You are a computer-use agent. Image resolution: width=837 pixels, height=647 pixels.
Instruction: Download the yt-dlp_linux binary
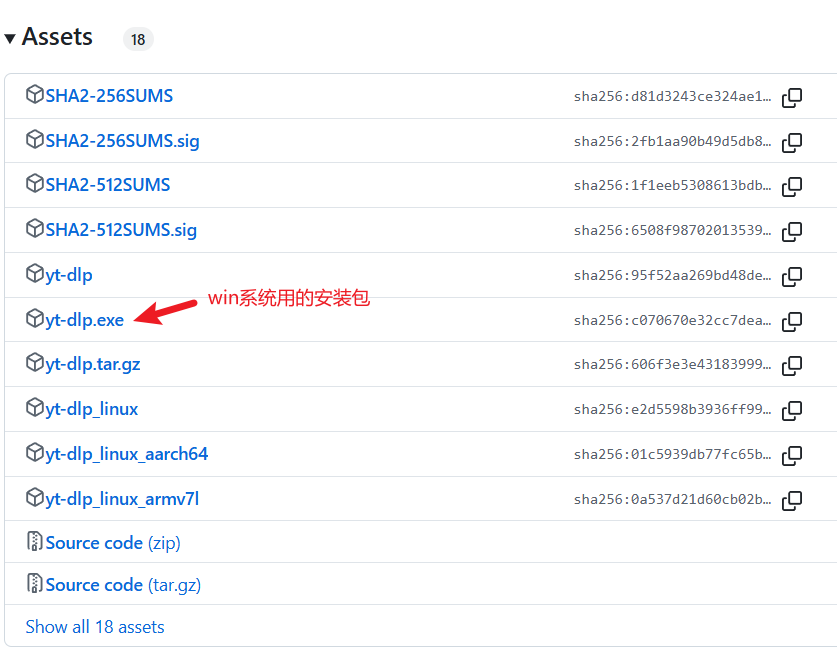pos(92,409)
